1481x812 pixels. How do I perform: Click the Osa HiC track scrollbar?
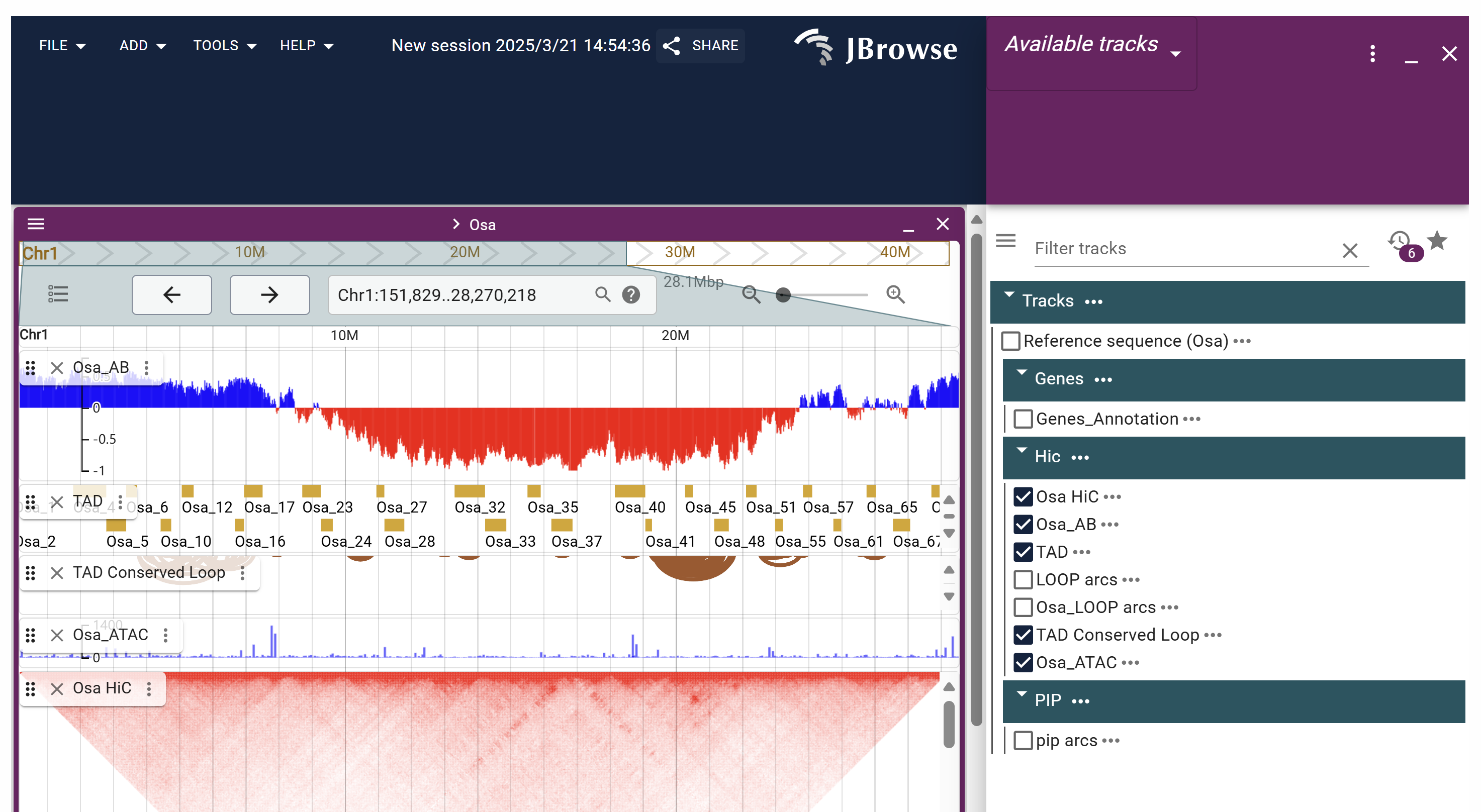(949, 724)
